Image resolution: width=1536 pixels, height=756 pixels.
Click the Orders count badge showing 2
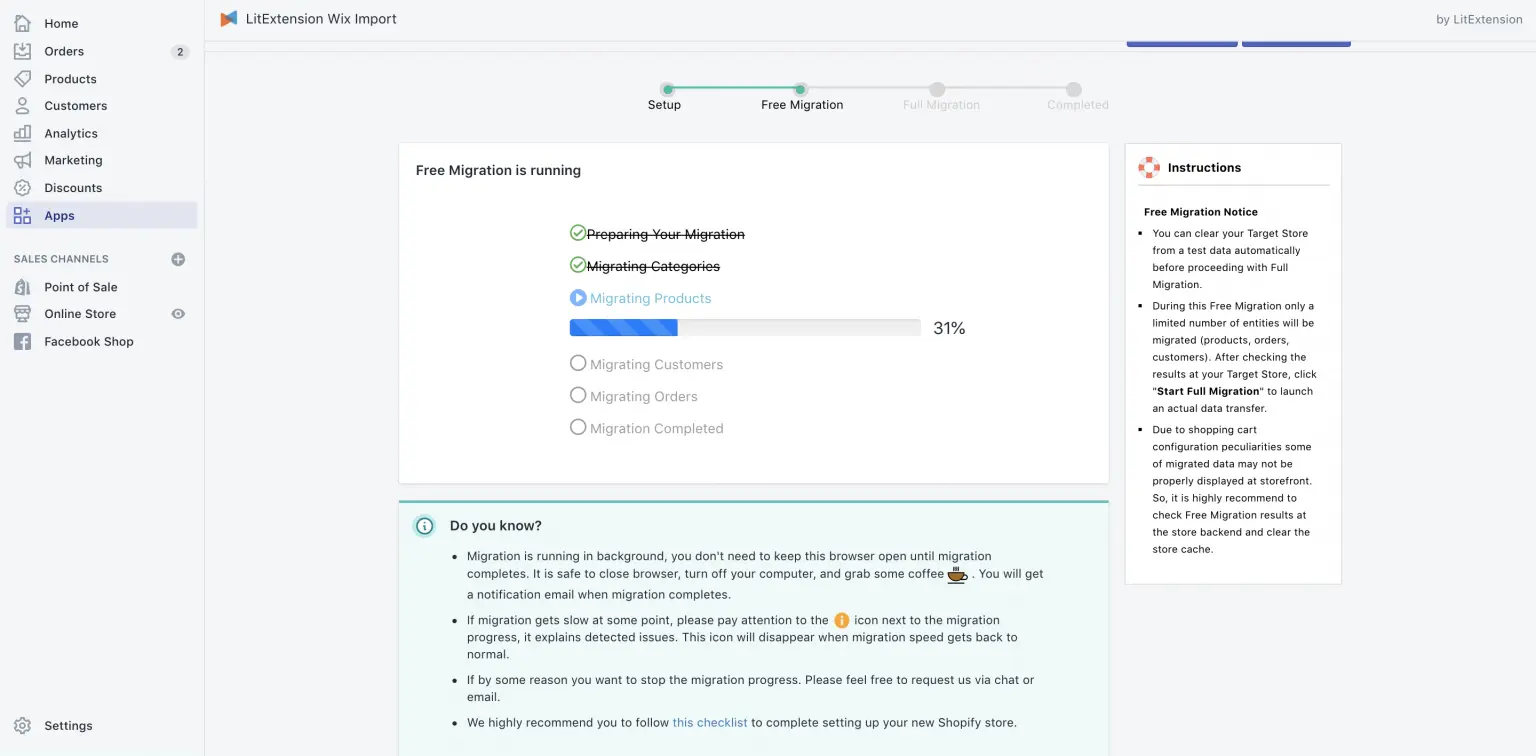[x=180, y=52]
